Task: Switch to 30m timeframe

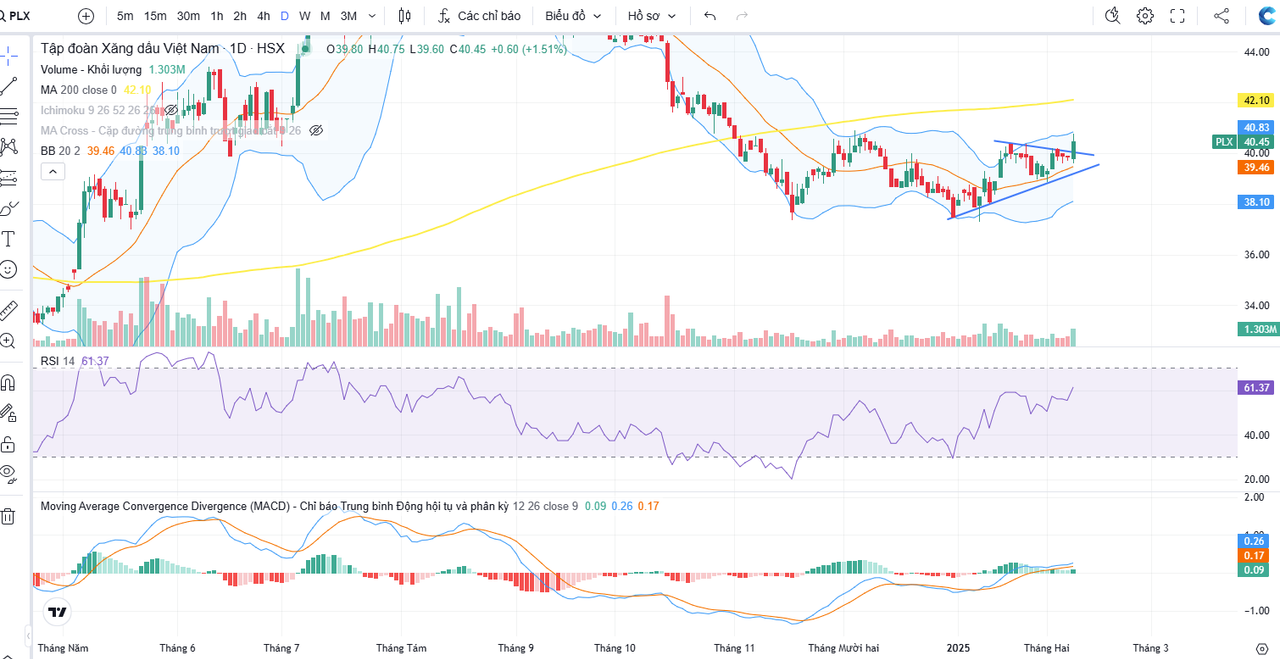Action: click(188, 16)
